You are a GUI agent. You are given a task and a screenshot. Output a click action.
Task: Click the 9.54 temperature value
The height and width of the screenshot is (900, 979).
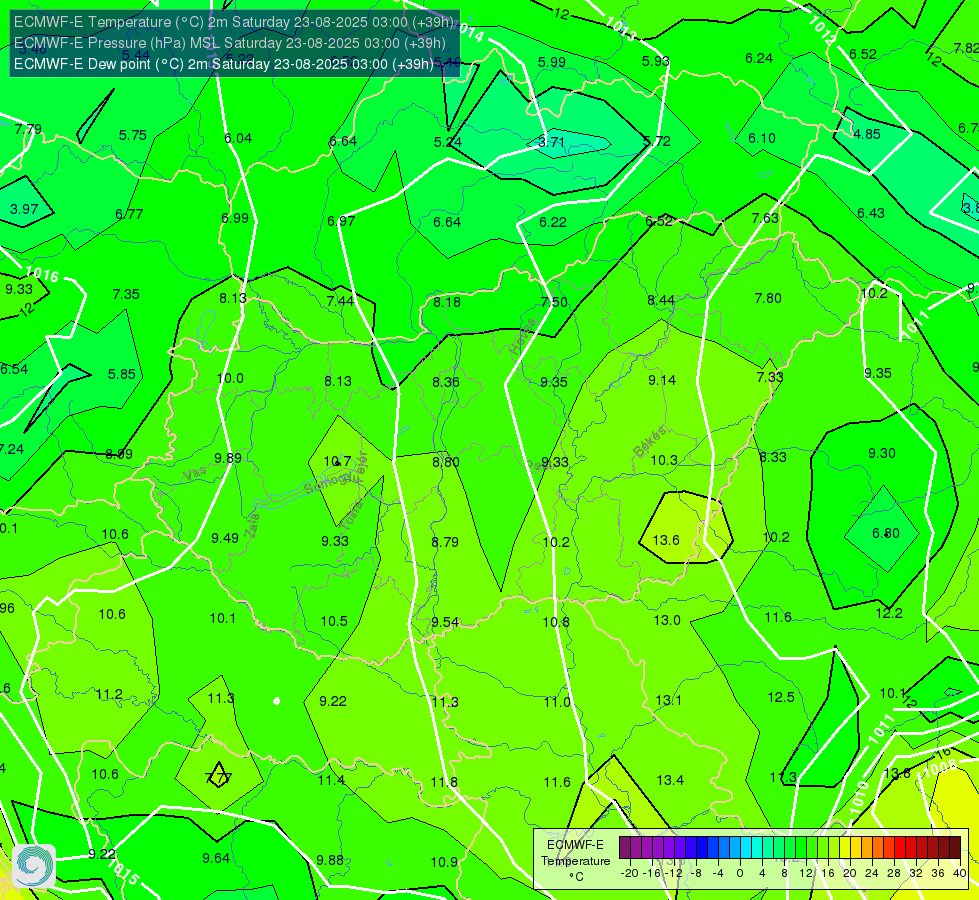[445, 623]
